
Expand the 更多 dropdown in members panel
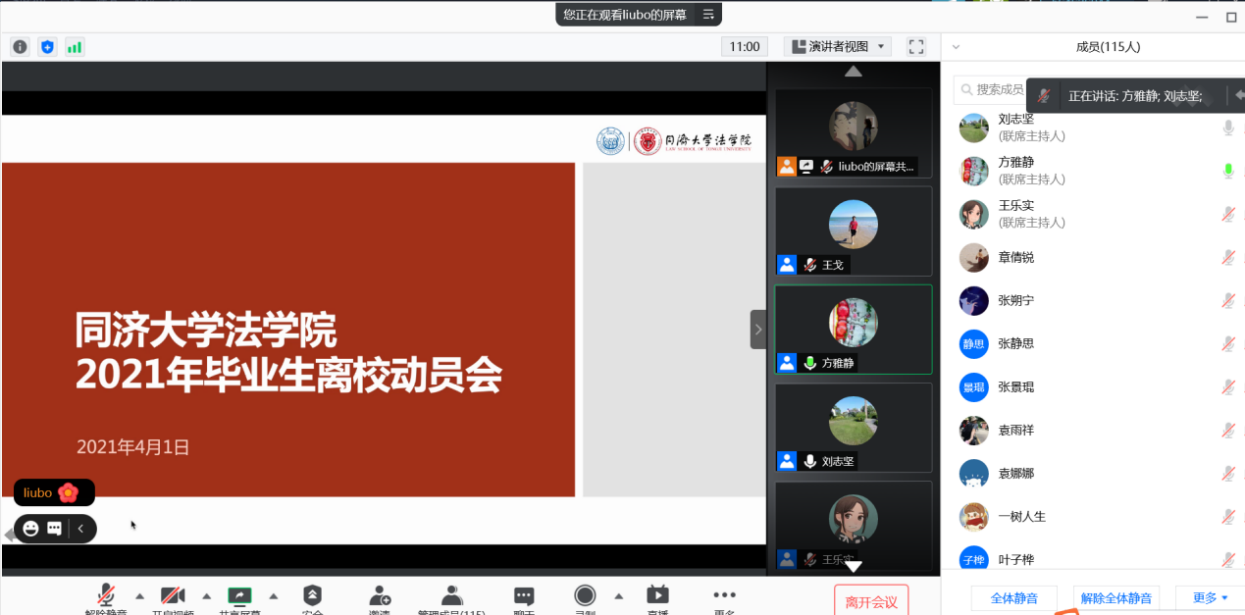pyautogui.click(x=1209, y=598)
